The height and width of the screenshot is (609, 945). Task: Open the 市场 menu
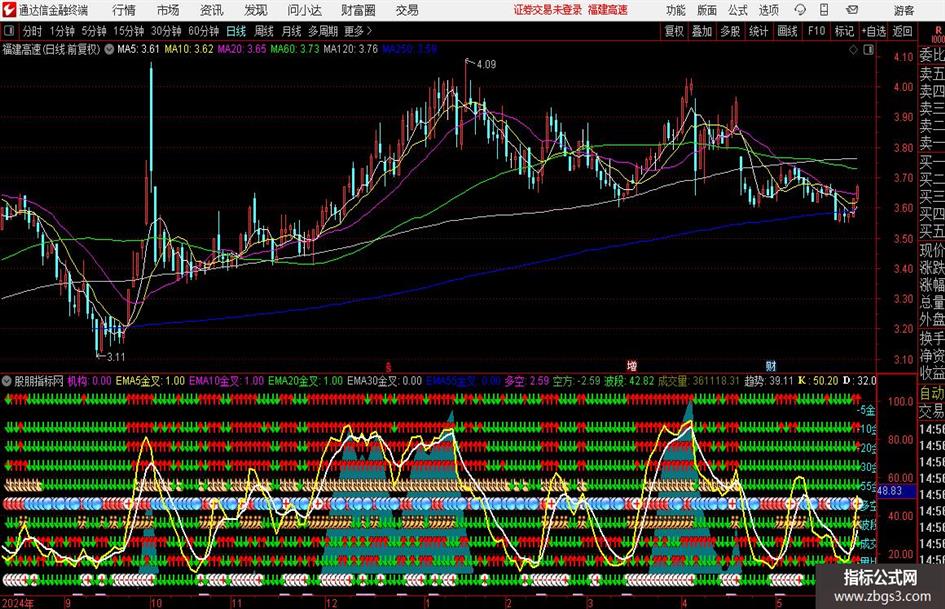pos(168,10)
